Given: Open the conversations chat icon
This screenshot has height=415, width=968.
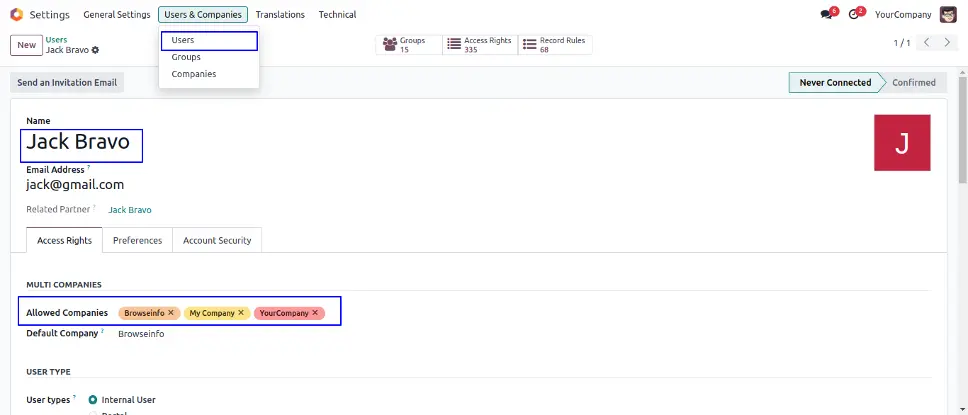Looking at the screenshot, I should 827,14.
